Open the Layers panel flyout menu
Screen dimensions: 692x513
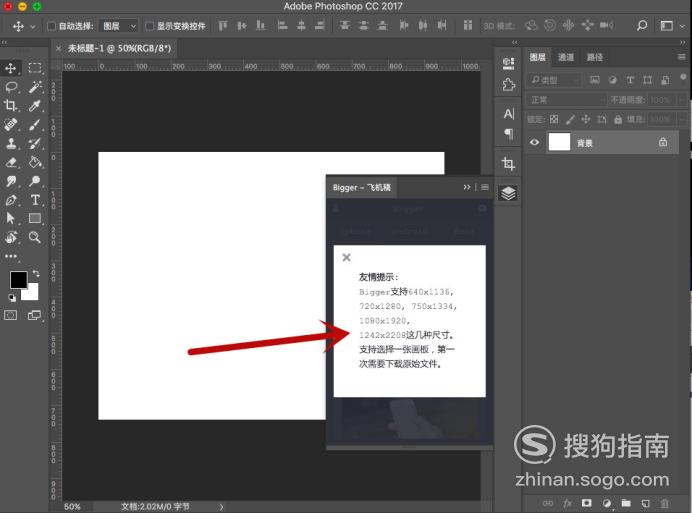pyautogui.click(x=681, y=57)
